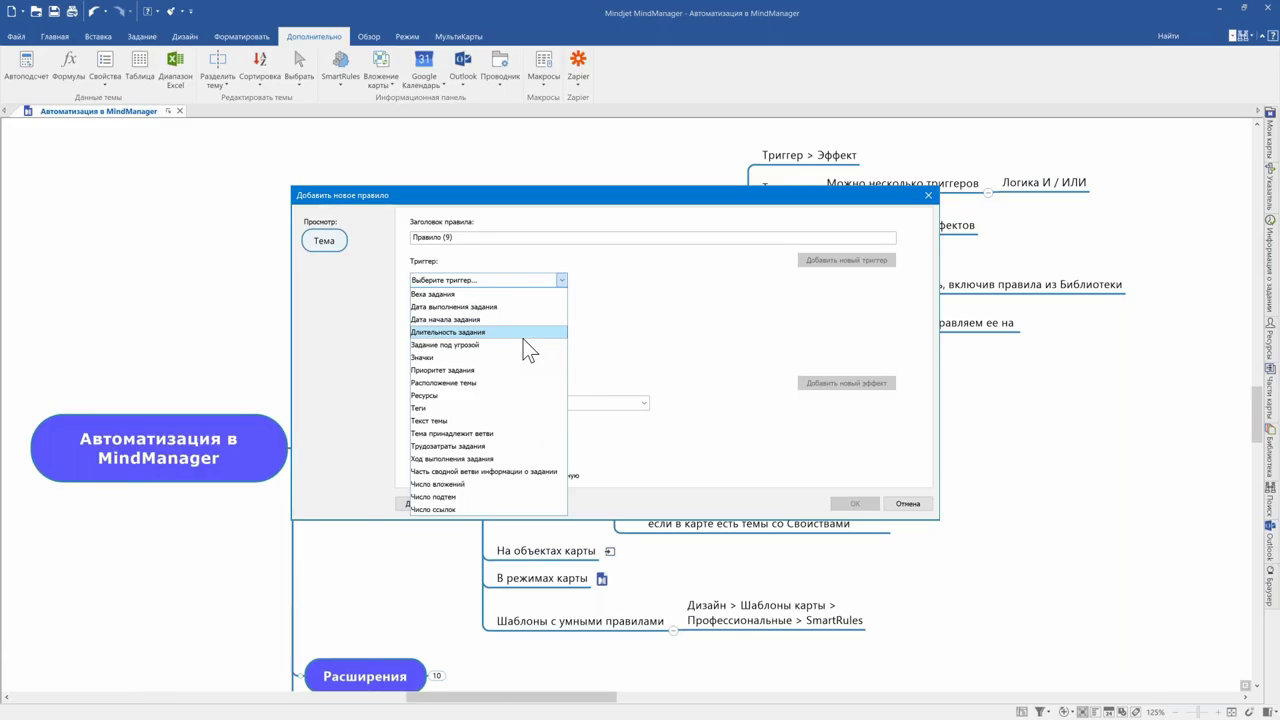Collapse the Шаблоны с умными правилами subtopic expander
1280x720 pixels.
click(673, 630)
